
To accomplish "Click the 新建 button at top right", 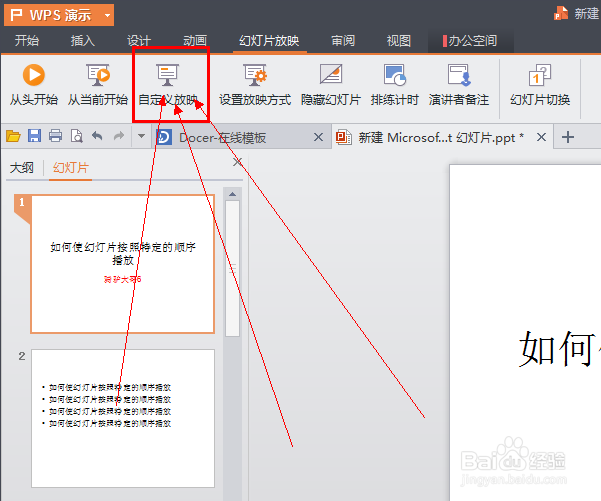I will click(x=576, y=14).
